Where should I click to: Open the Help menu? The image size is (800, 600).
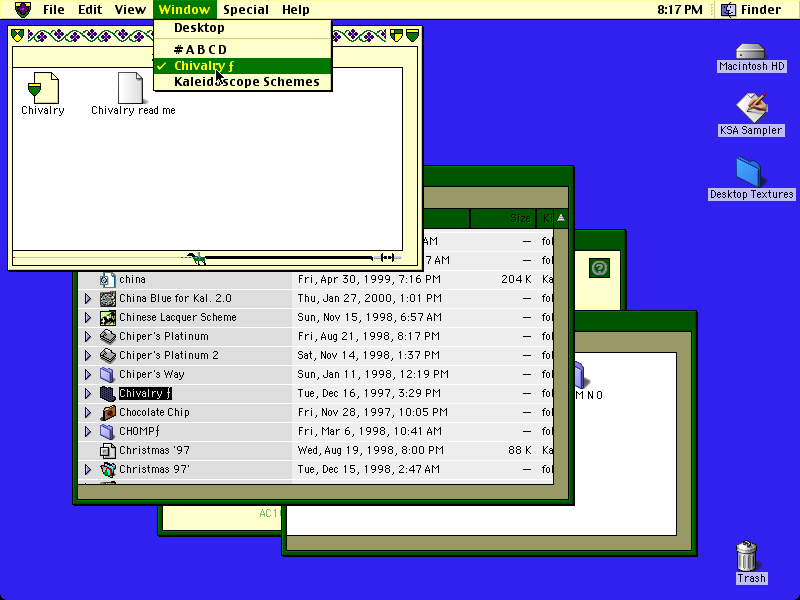click(x=295, y=10)
